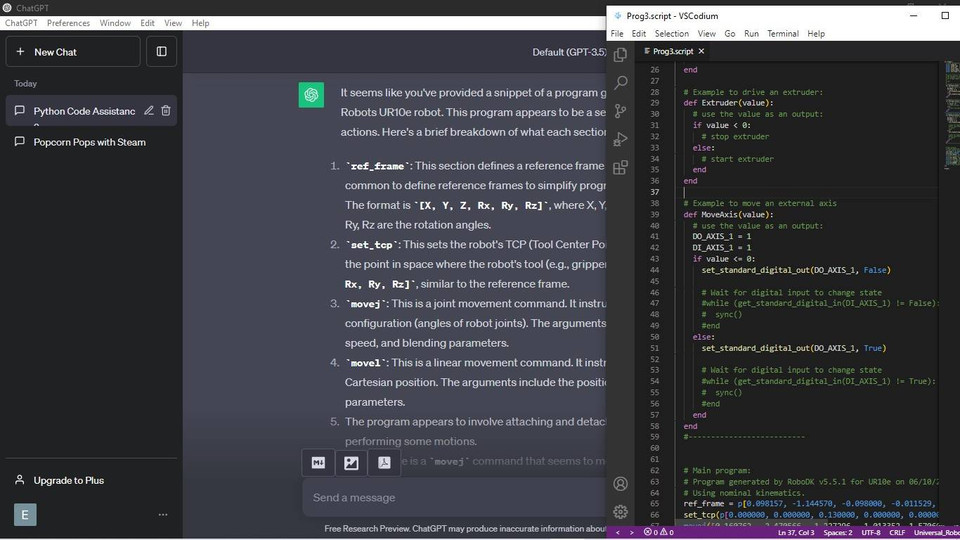
Task: Open the Terminal menu in VSCodium
Action: (x=782, y=33)
